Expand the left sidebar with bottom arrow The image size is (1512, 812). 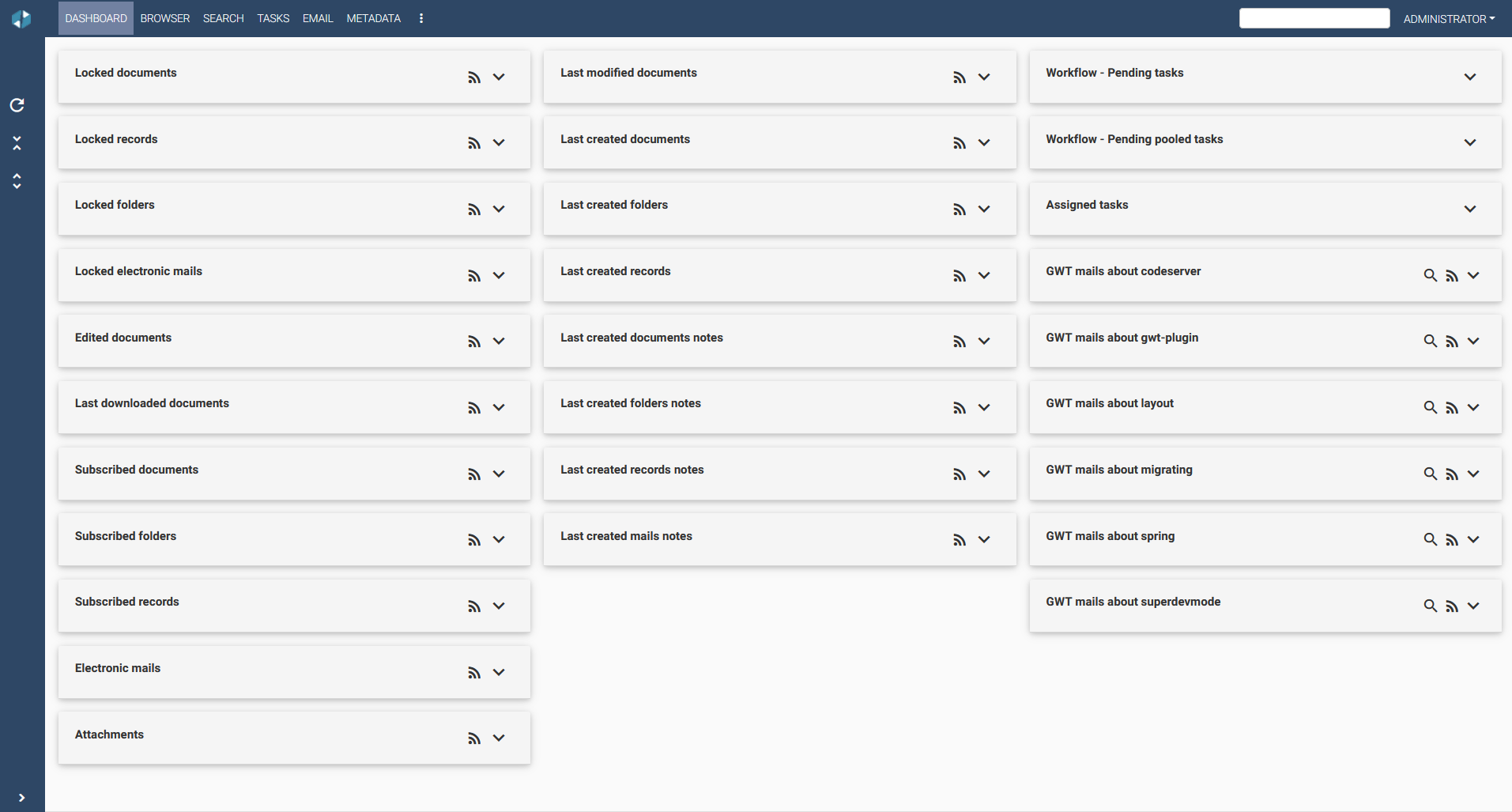(21, 798)
